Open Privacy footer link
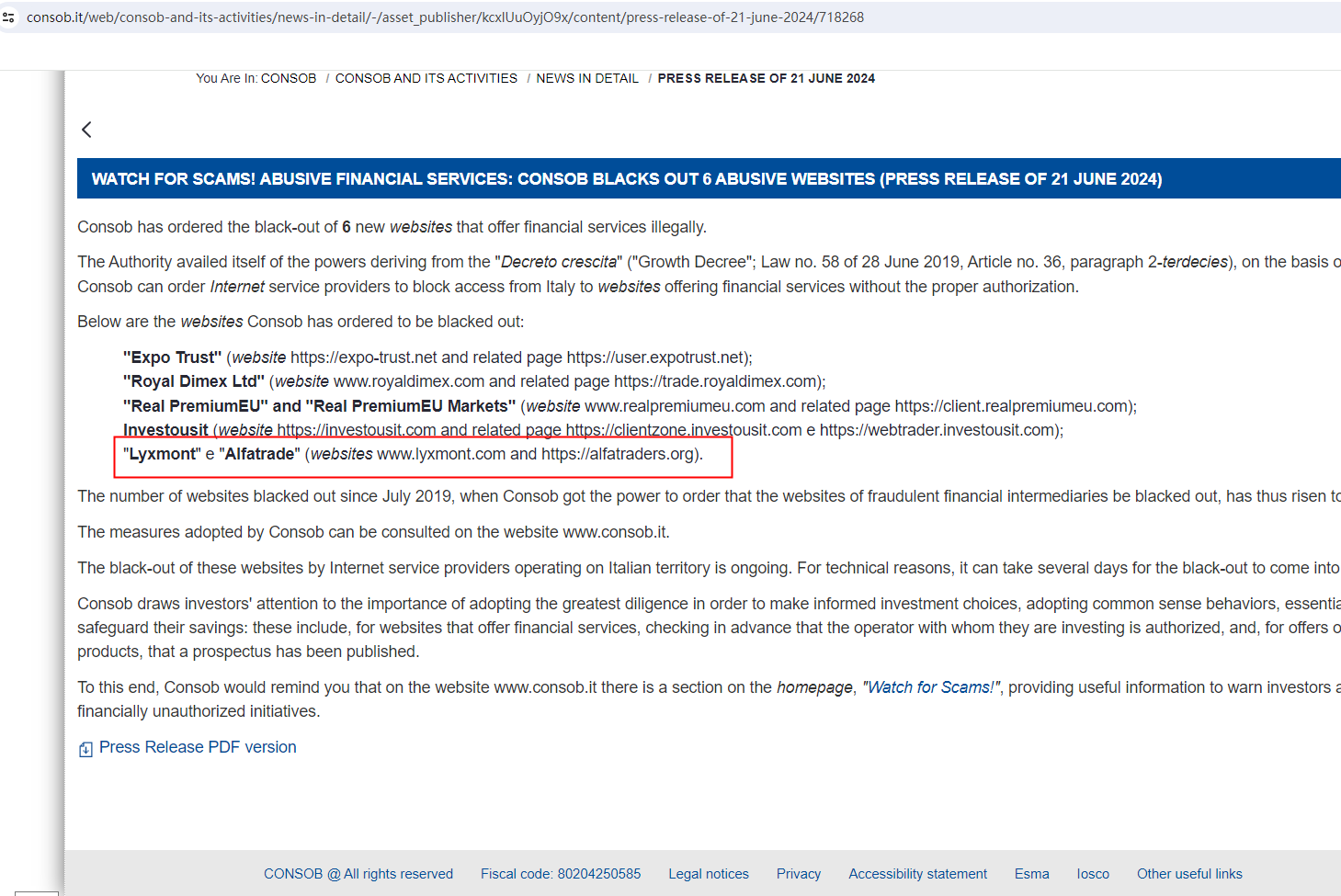 coord(799,874)
